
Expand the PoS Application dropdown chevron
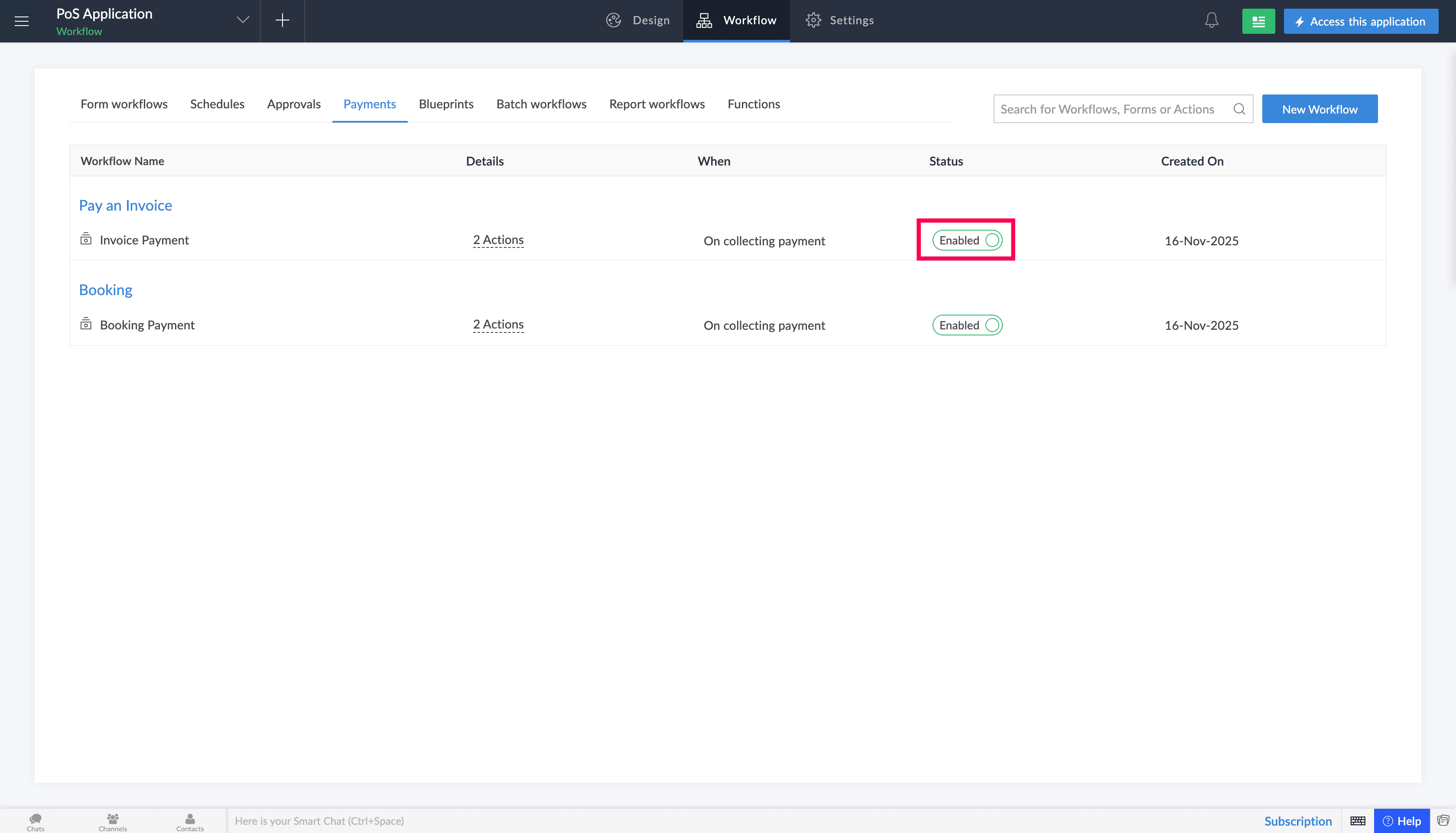tap(243, 20)
